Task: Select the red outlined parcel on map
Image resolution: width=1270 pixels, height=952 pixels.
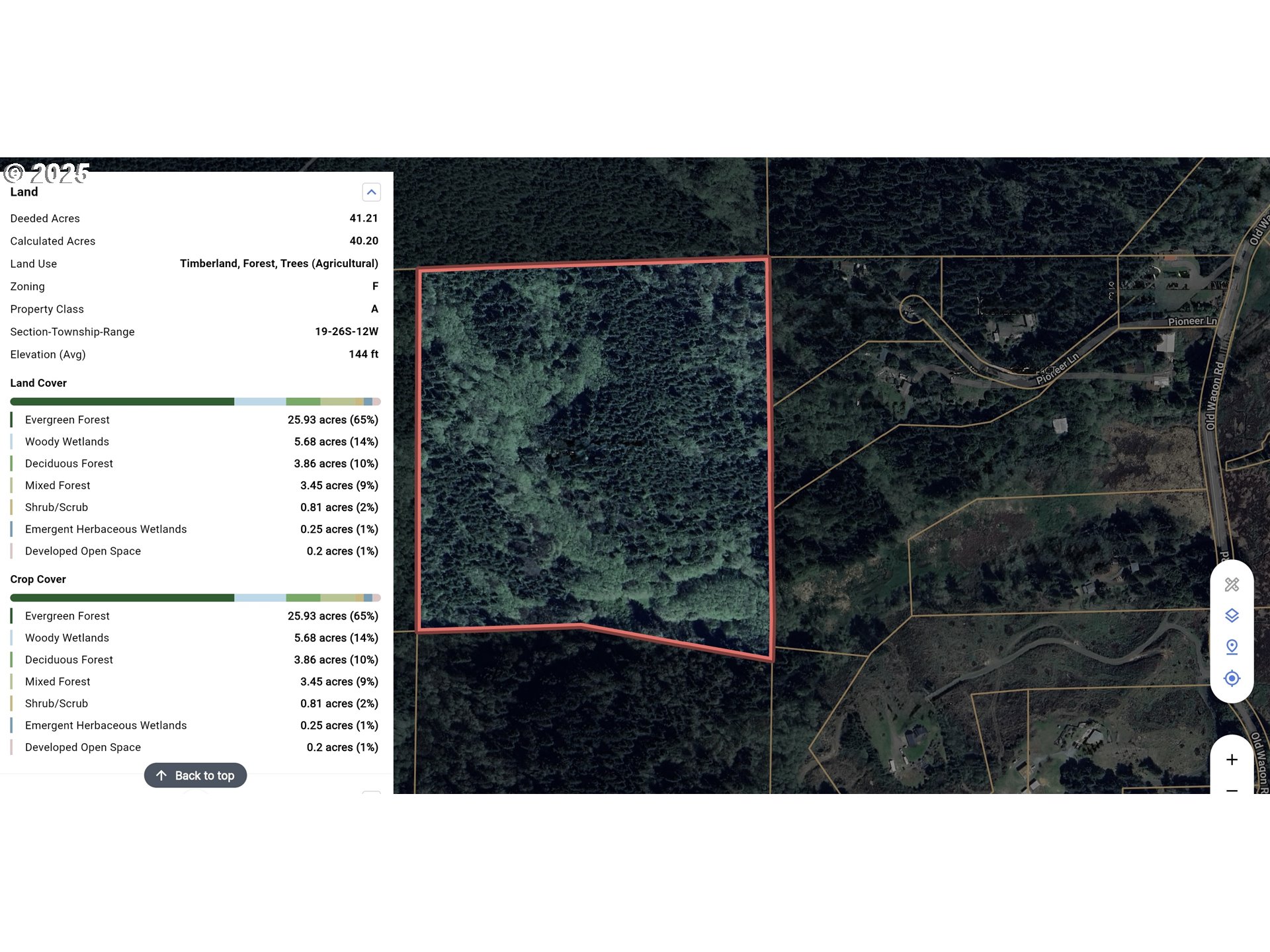Action: (x=595, y=450)
